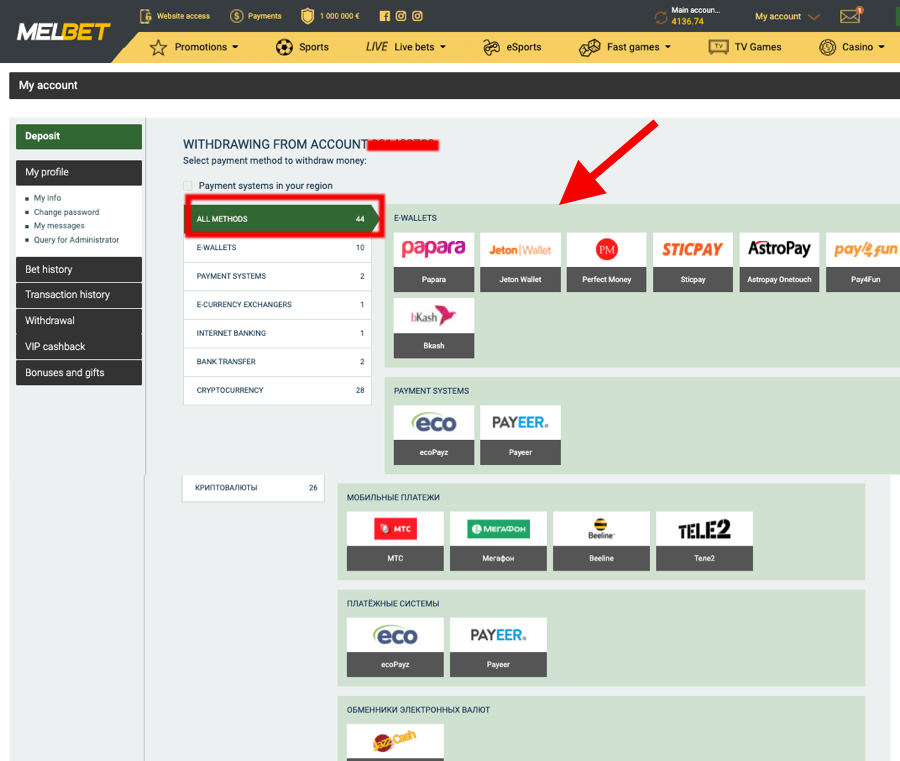Screen dimensions: 900x761
Task: Switch to E-Wallets methods category
Action: pos(277,247)
